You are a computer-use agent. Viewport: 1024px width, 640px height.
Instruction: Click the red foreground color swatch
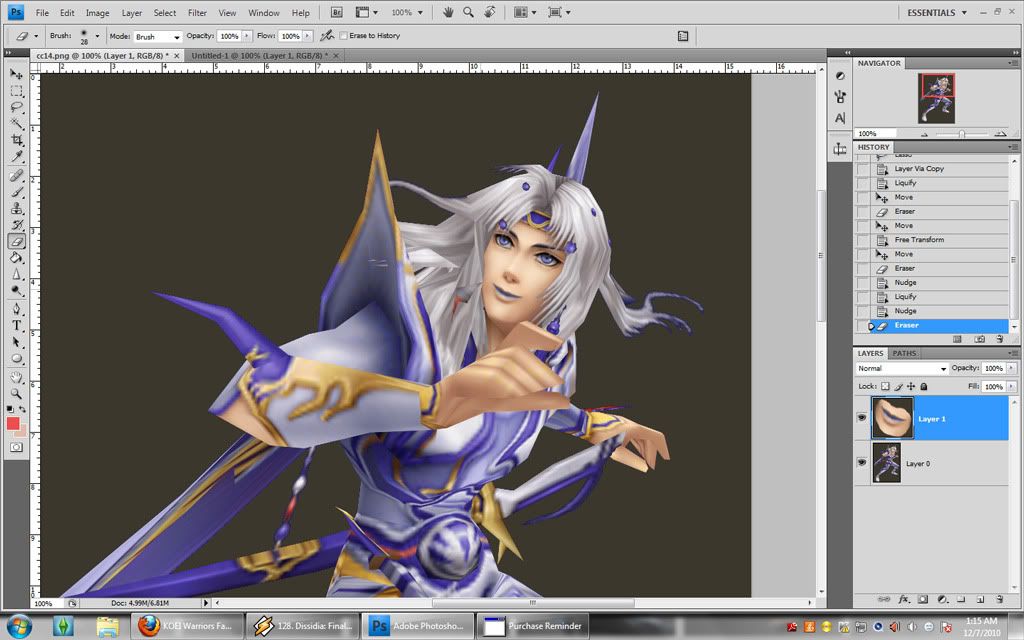tap(13, 423)
